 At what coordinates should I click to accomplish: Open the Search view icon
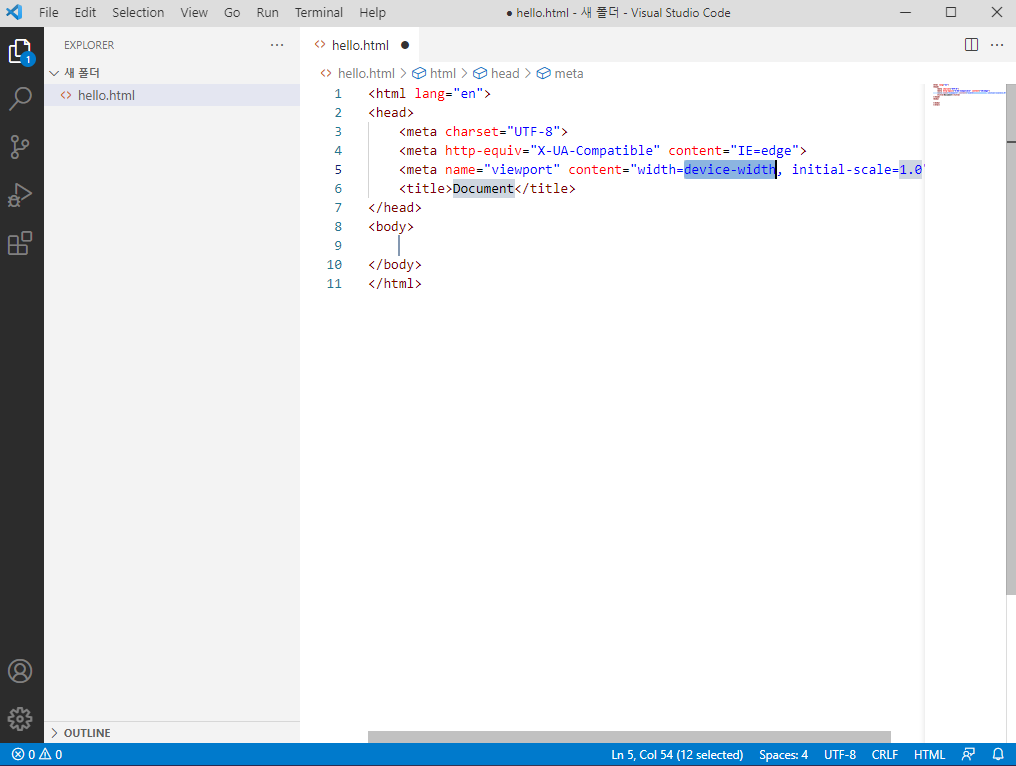20,99
